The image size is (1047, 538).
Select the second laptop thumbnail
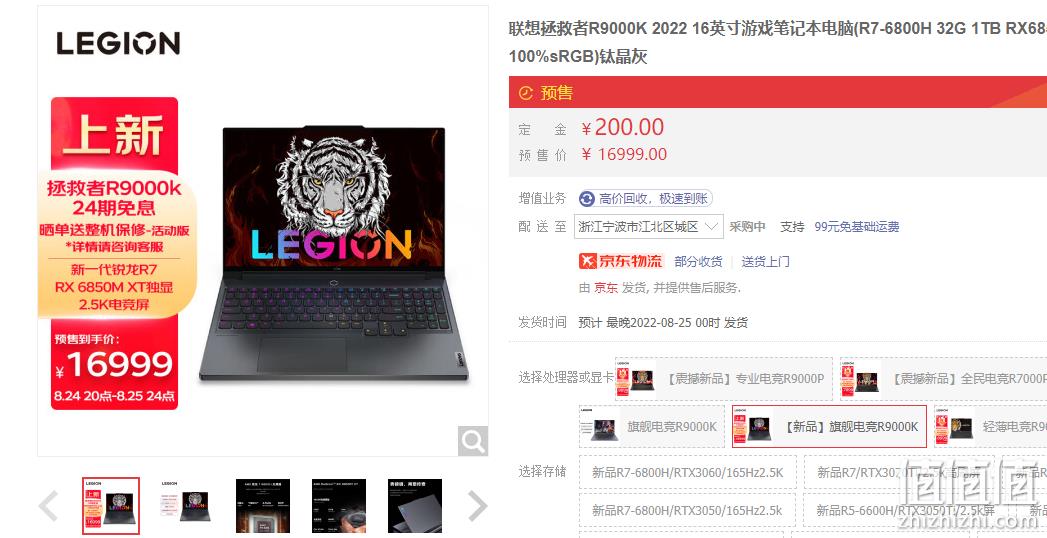coord(187,505)
